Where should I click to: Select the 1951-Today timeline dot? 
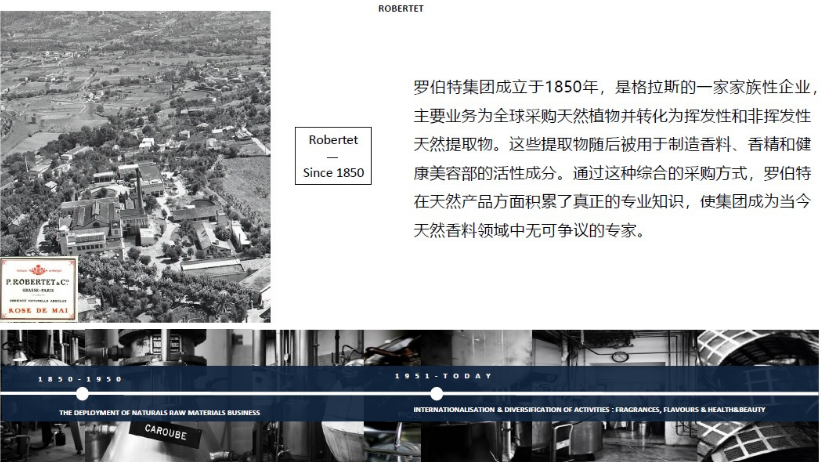pos(436,393)
